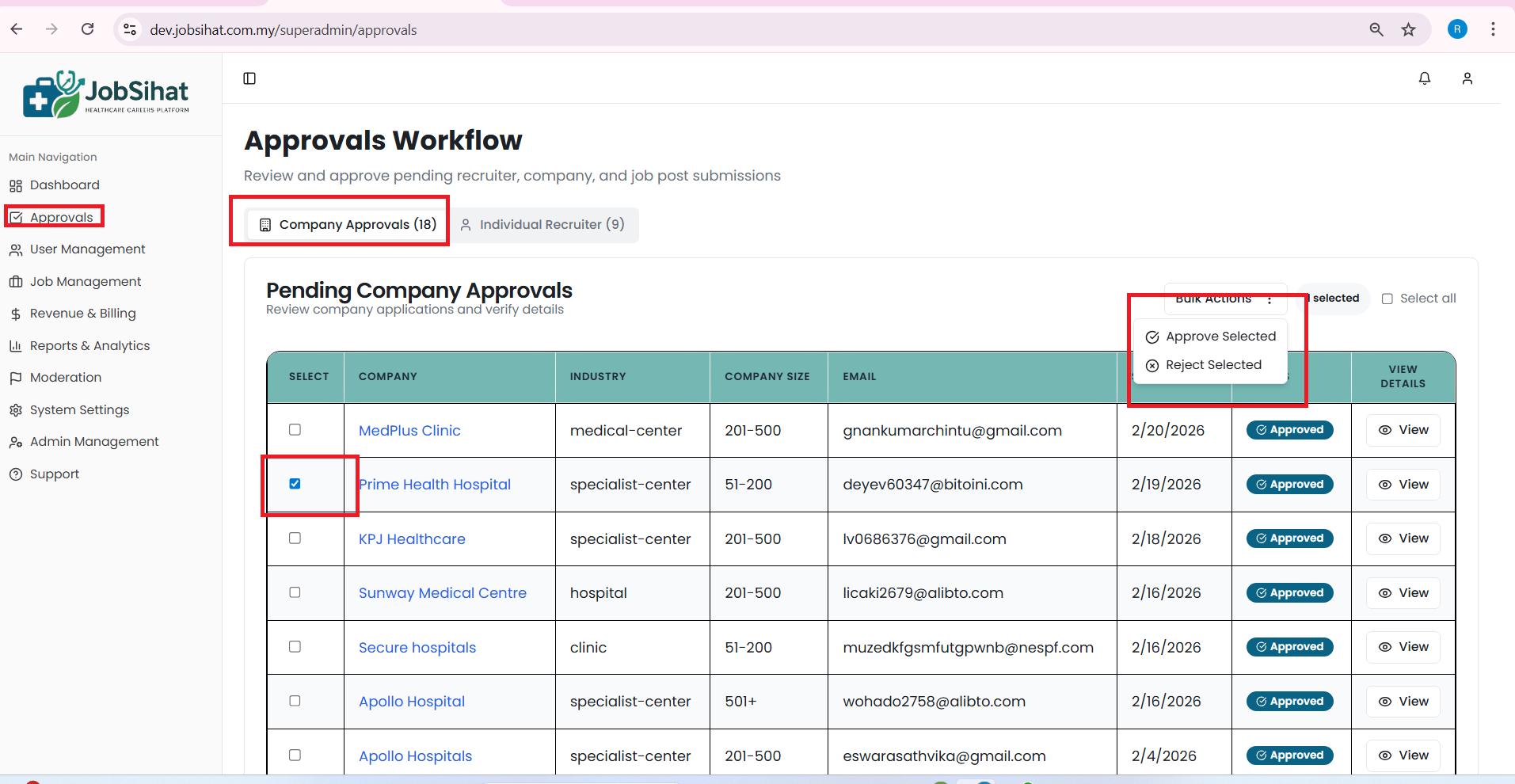Switch to the Individual Recruiter tab

coord(543,225)
